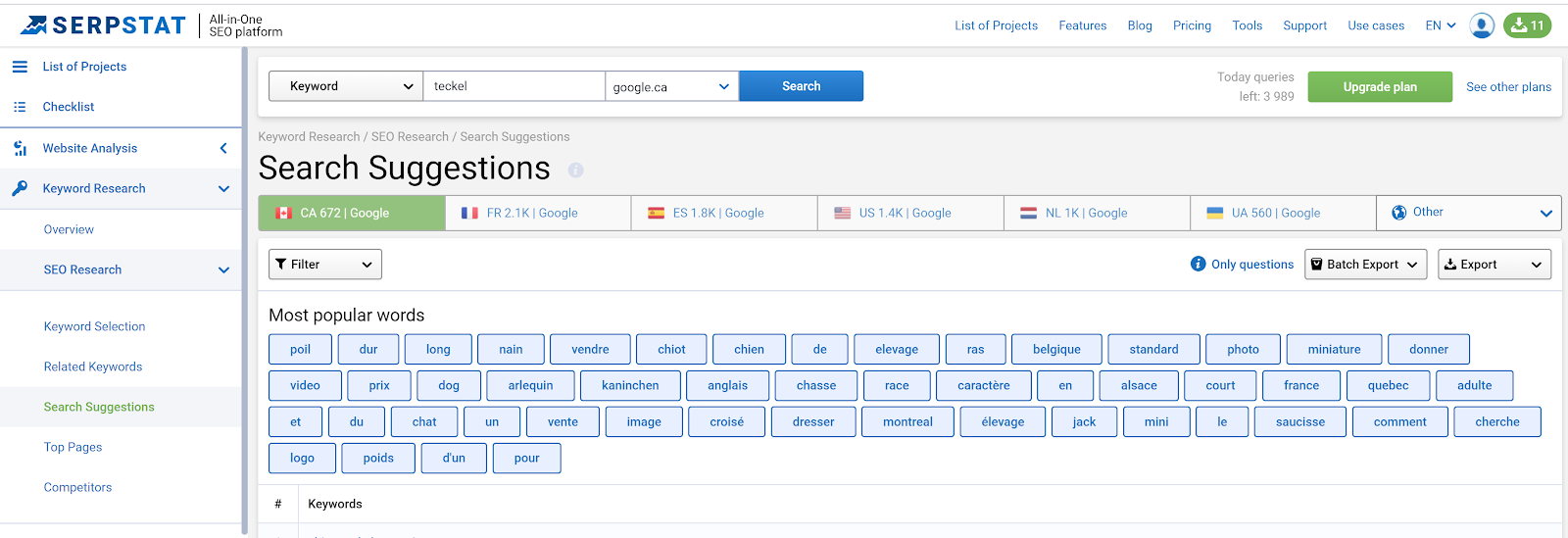Open the Keyword search type dropdown
Viewport: 1568px width, 538px height.
coord(346,86)
